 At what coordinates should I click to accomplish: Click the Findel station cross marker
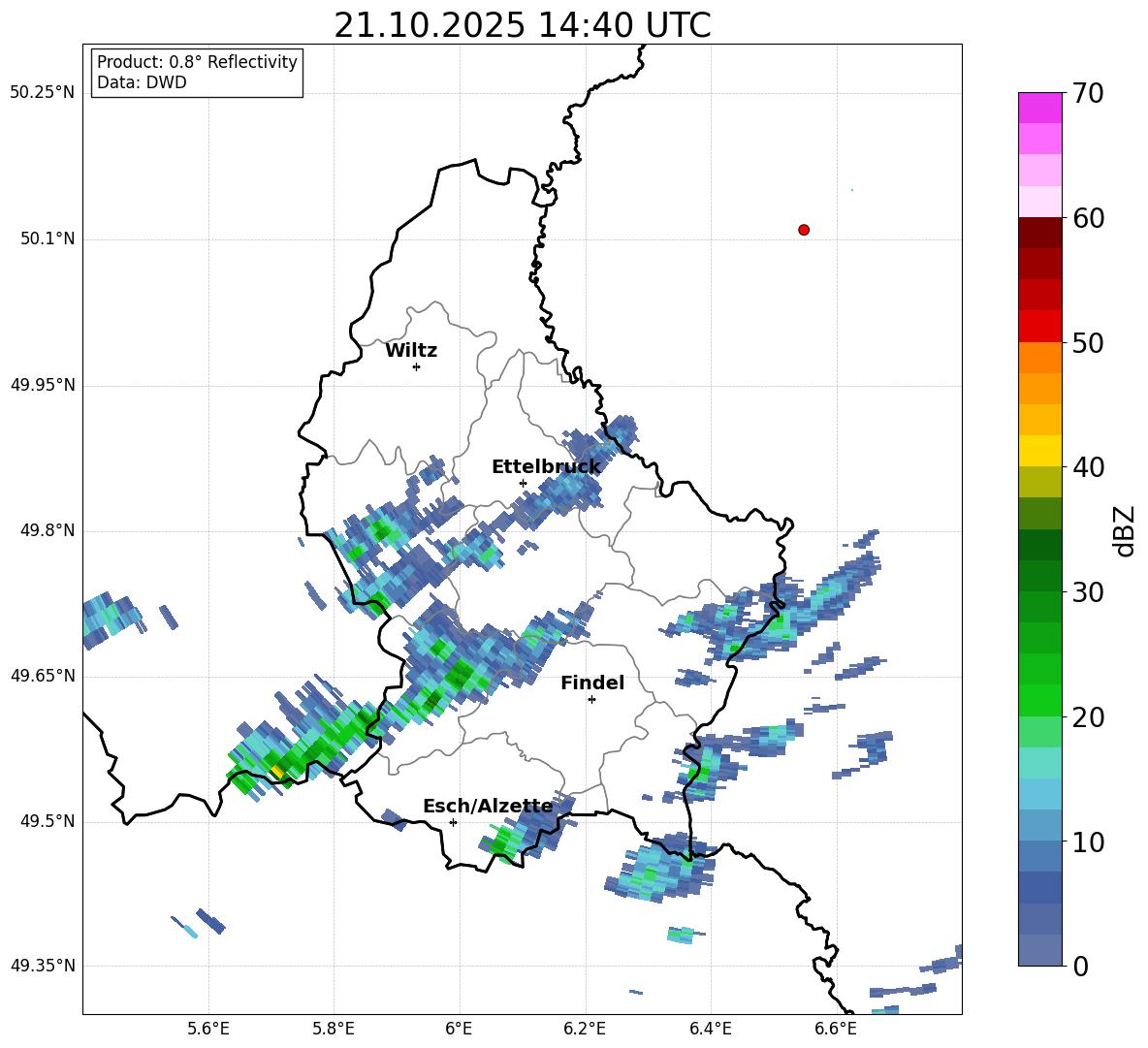pyautogui.click(x=591, y=700)
